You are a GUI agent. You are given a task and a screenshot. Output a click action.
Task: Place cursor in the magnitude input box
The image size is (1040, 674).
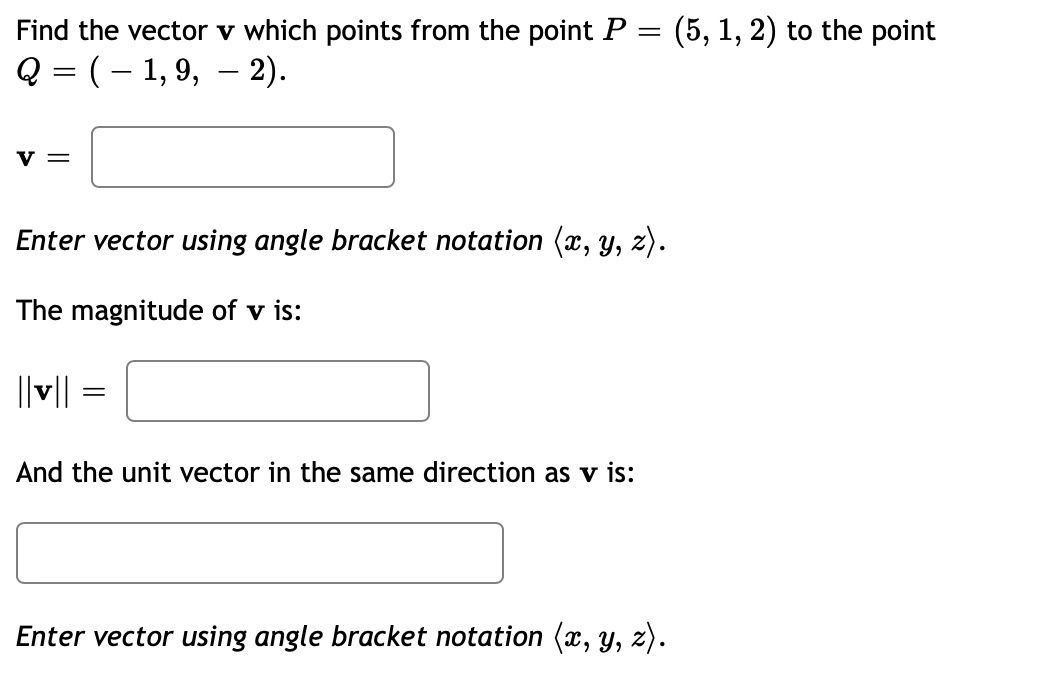278,391
